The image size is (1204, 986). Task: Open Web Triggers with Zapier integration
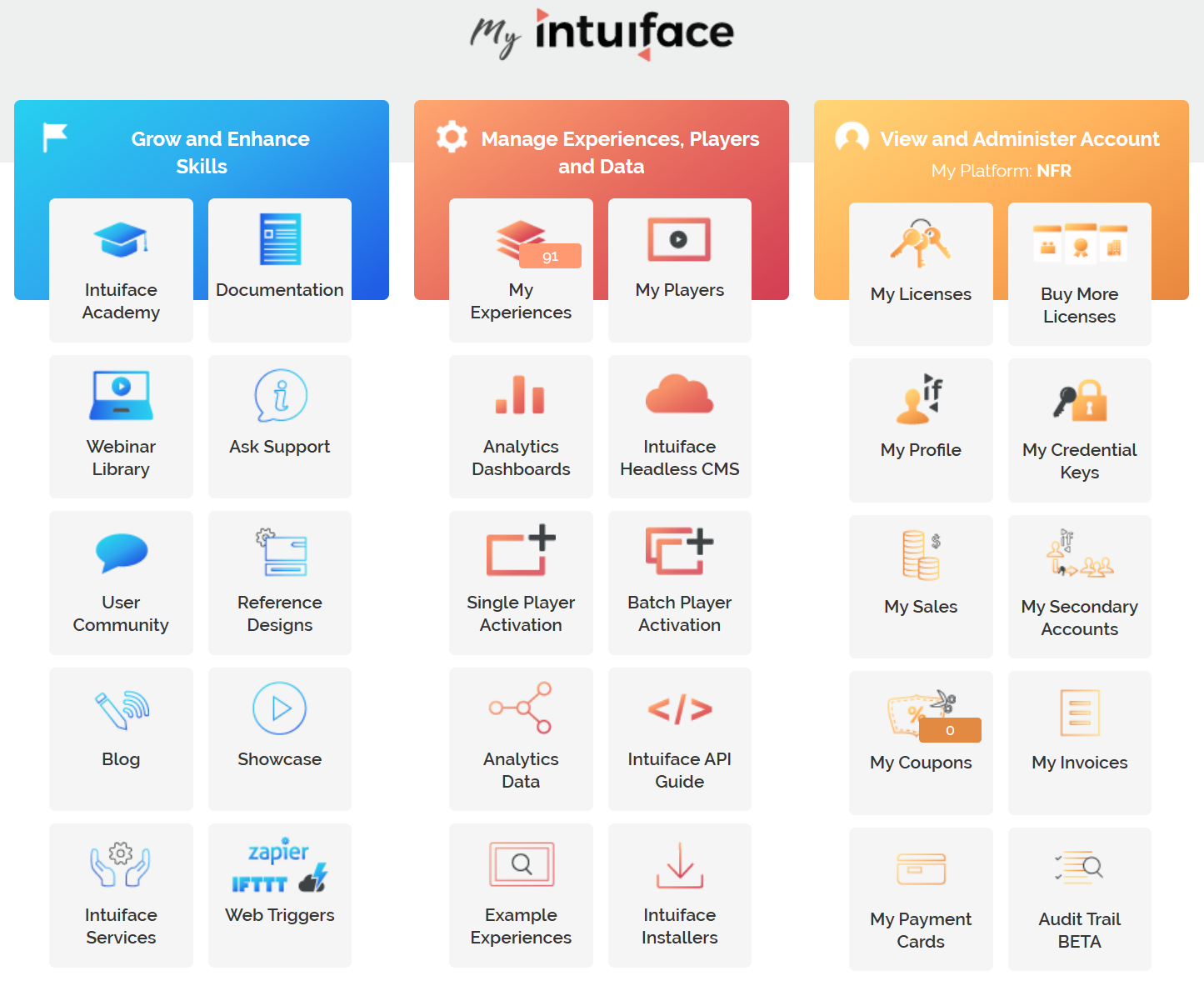279,883
